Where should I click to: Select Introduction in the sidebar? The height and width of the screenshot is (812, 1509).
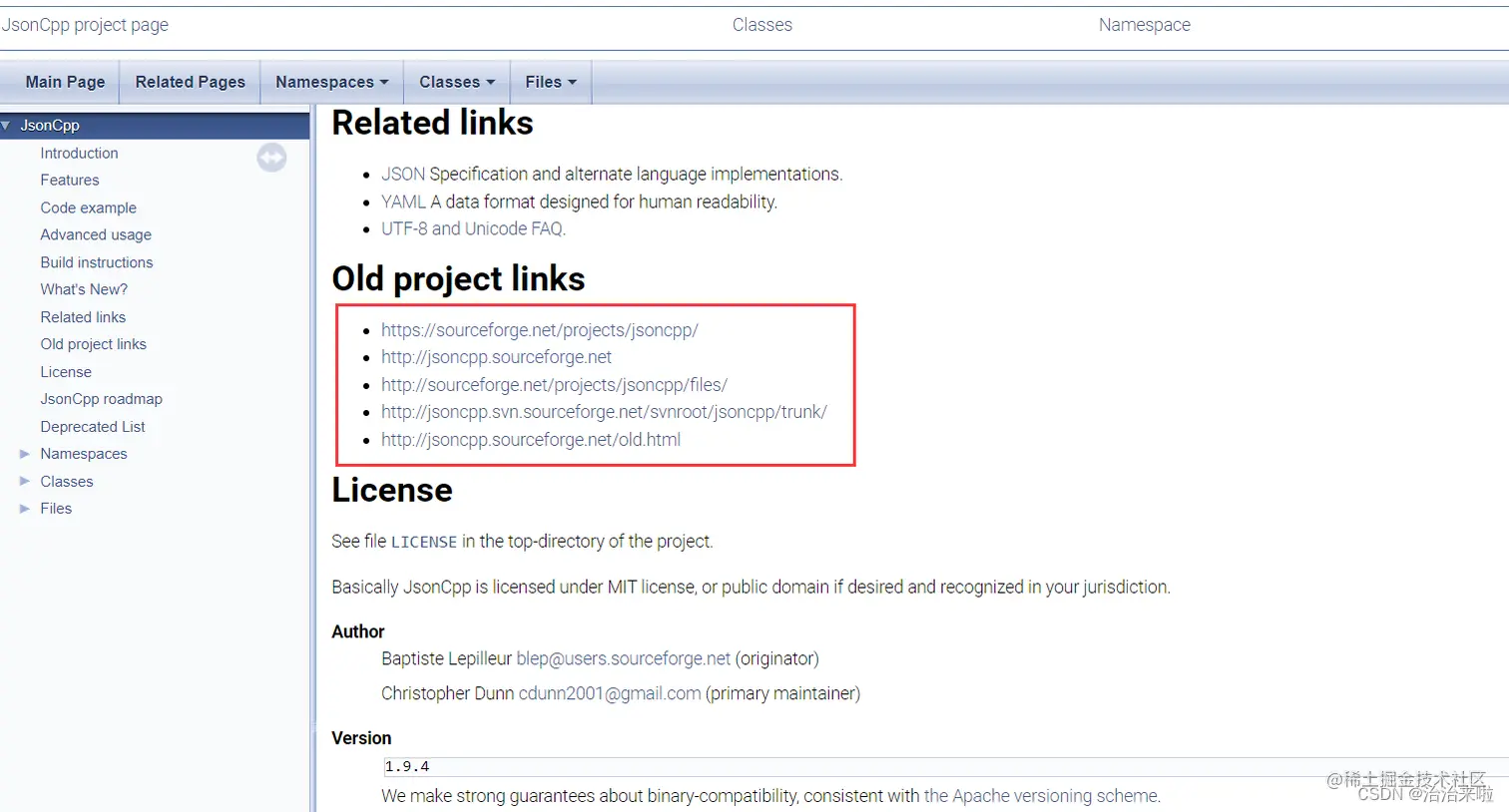tap(79, 154)
